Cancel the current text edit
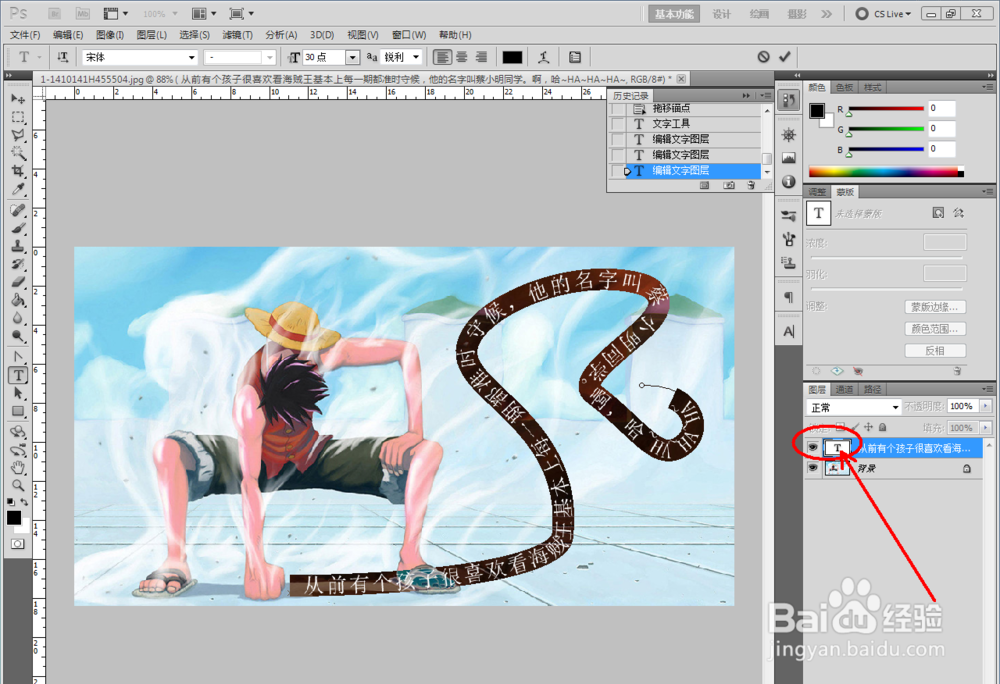Image resolution: width=1000 pixels, height=684 pixels. pyautogui.click(x=763, y=57)
